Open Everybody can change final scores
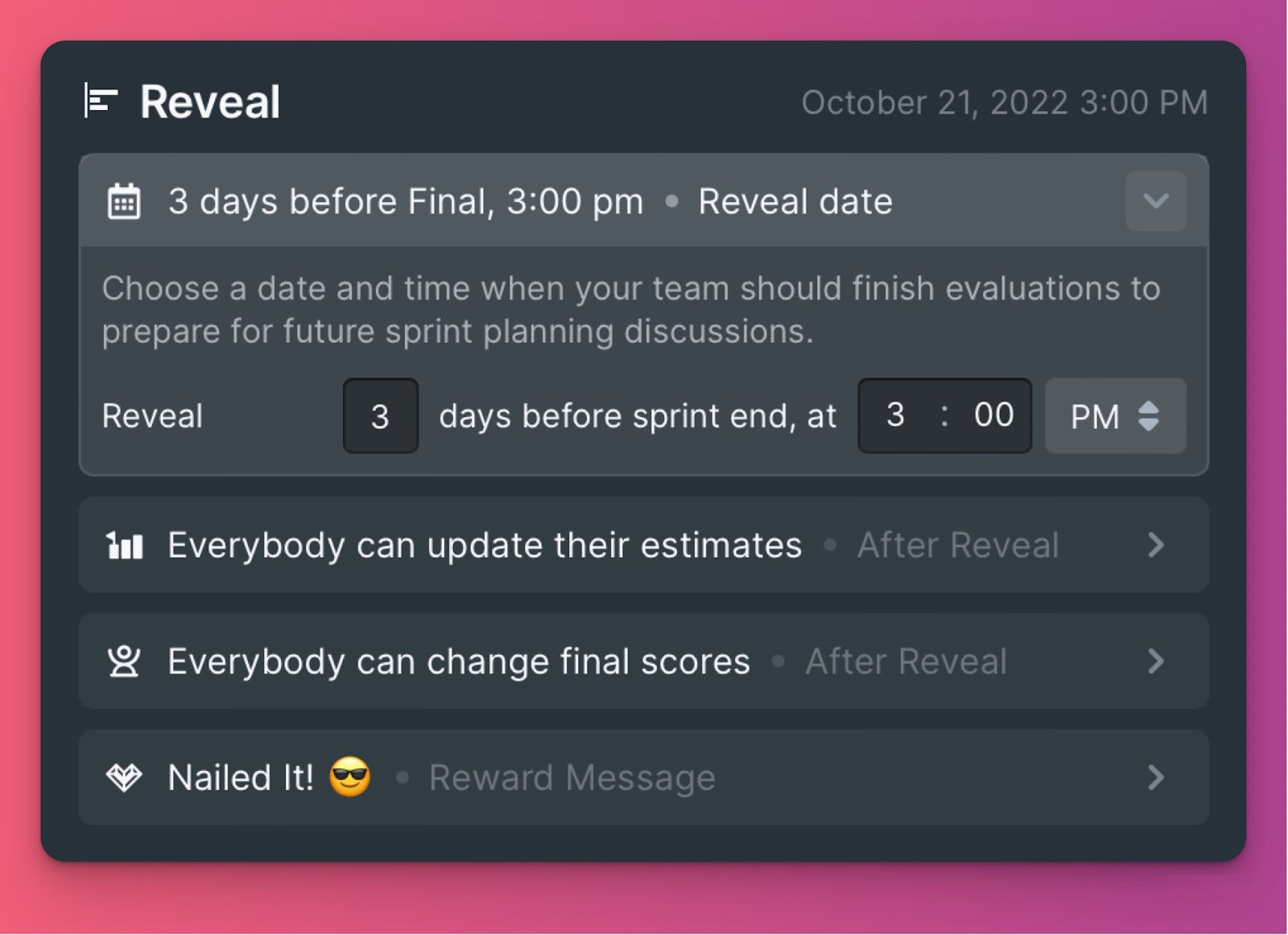Image resolution: width=1288 pixels, height=935 pixels. pyautogui.click(x=459, y=661)
